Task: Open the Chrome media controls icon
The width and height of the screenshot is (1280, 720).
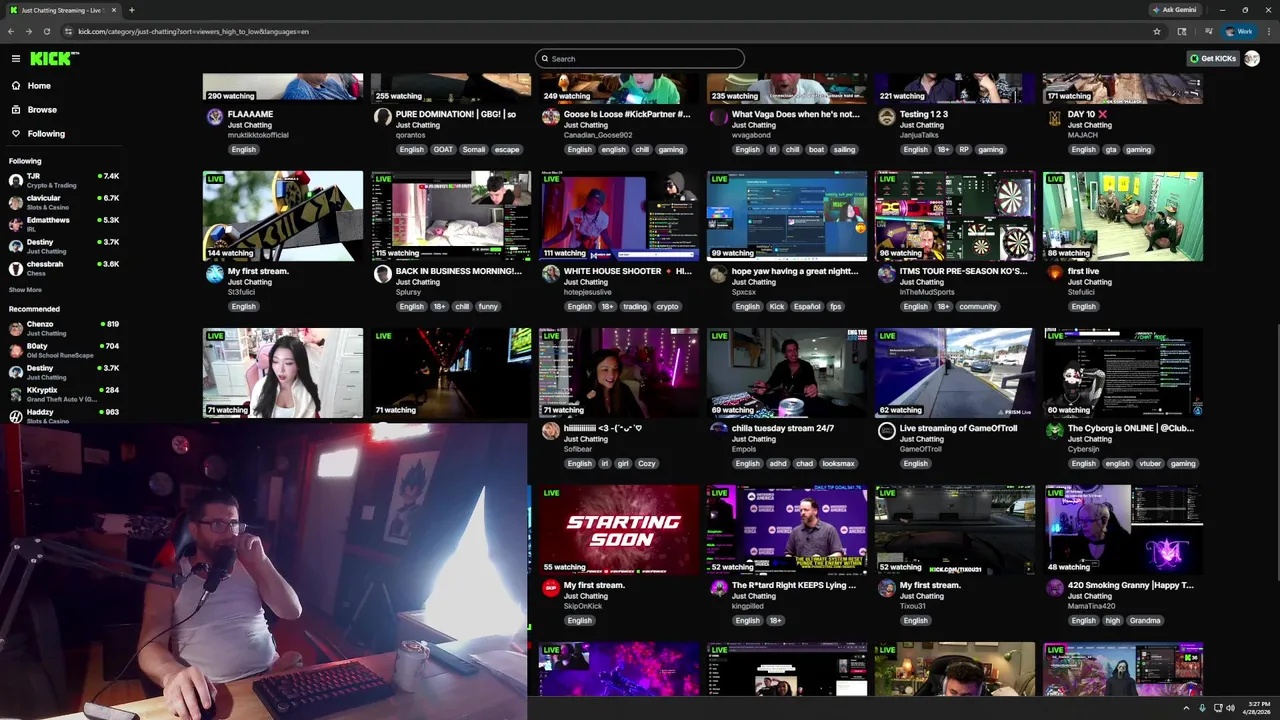Action: click(x=1208, y=31)
